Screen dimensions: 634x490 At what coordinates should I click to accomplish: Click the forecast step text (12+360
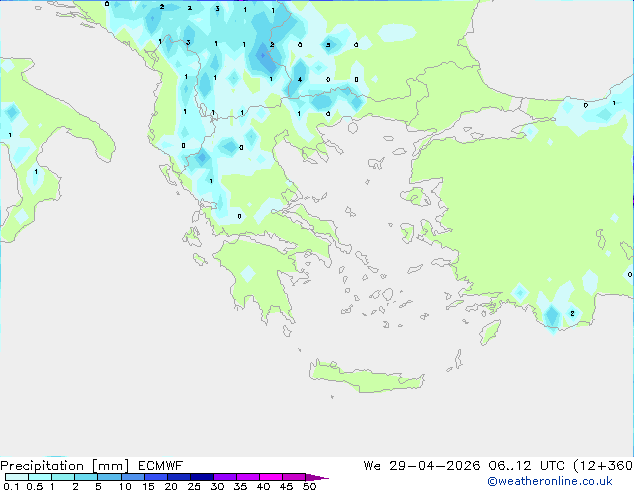pyautogui.click(x=603, y=466)
